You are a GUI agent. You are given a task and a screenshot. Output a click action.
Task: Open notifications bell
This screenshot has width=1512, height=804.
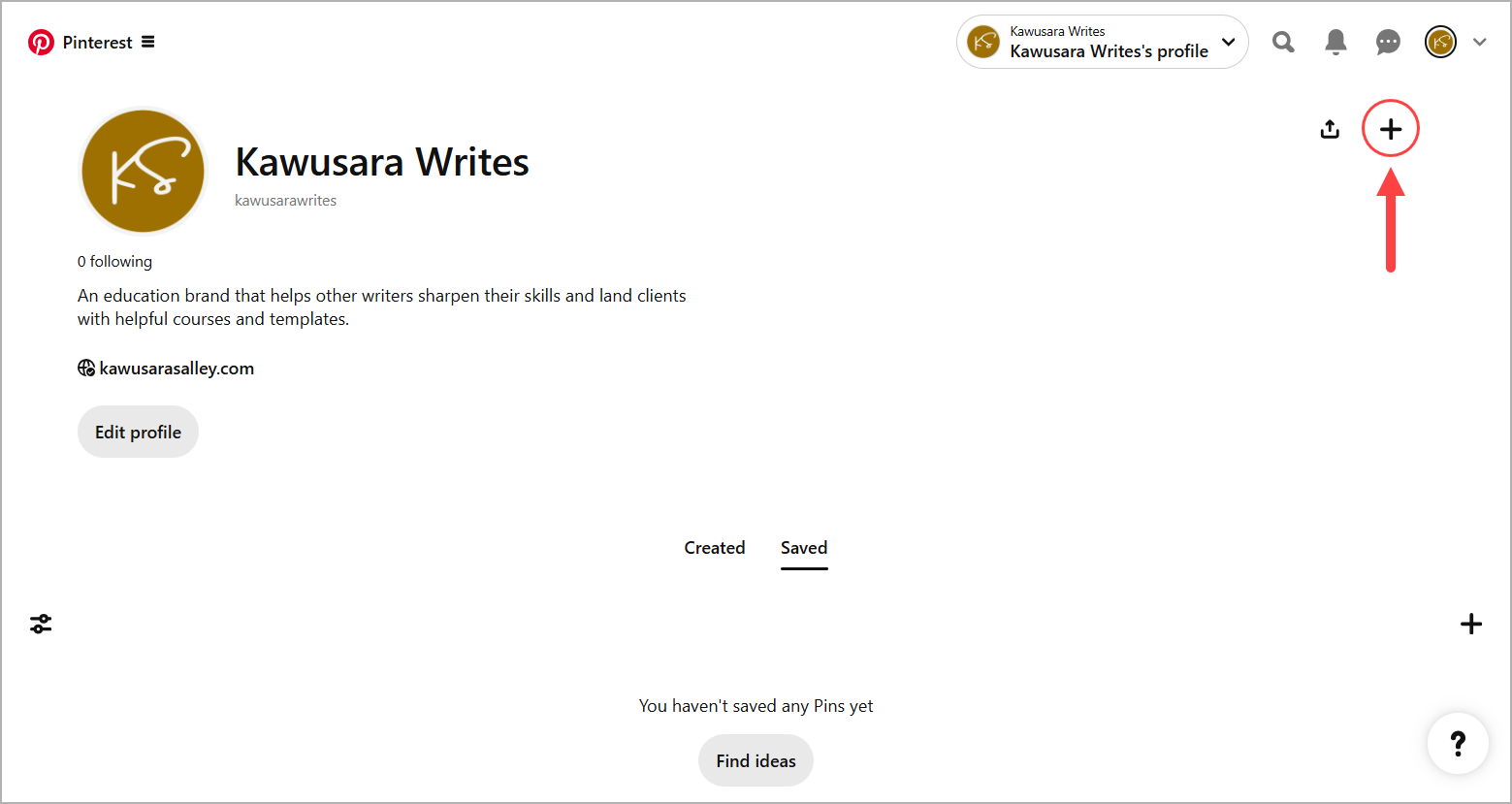click(x=1335, y=42)
